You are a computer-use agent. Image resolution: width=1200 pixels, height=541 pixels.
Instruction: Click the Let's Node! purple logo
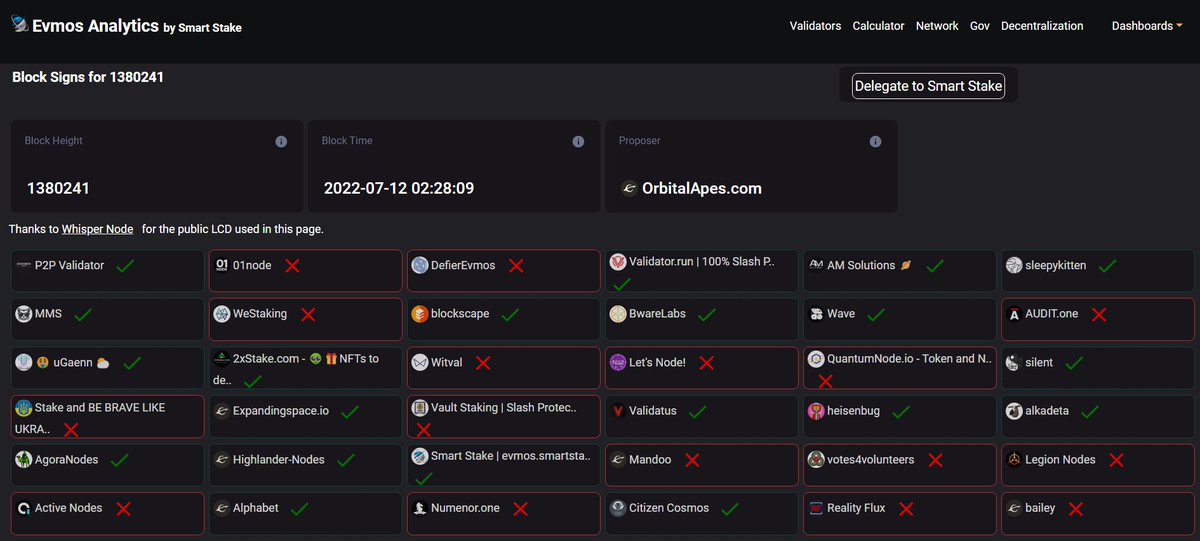point(618,362)
